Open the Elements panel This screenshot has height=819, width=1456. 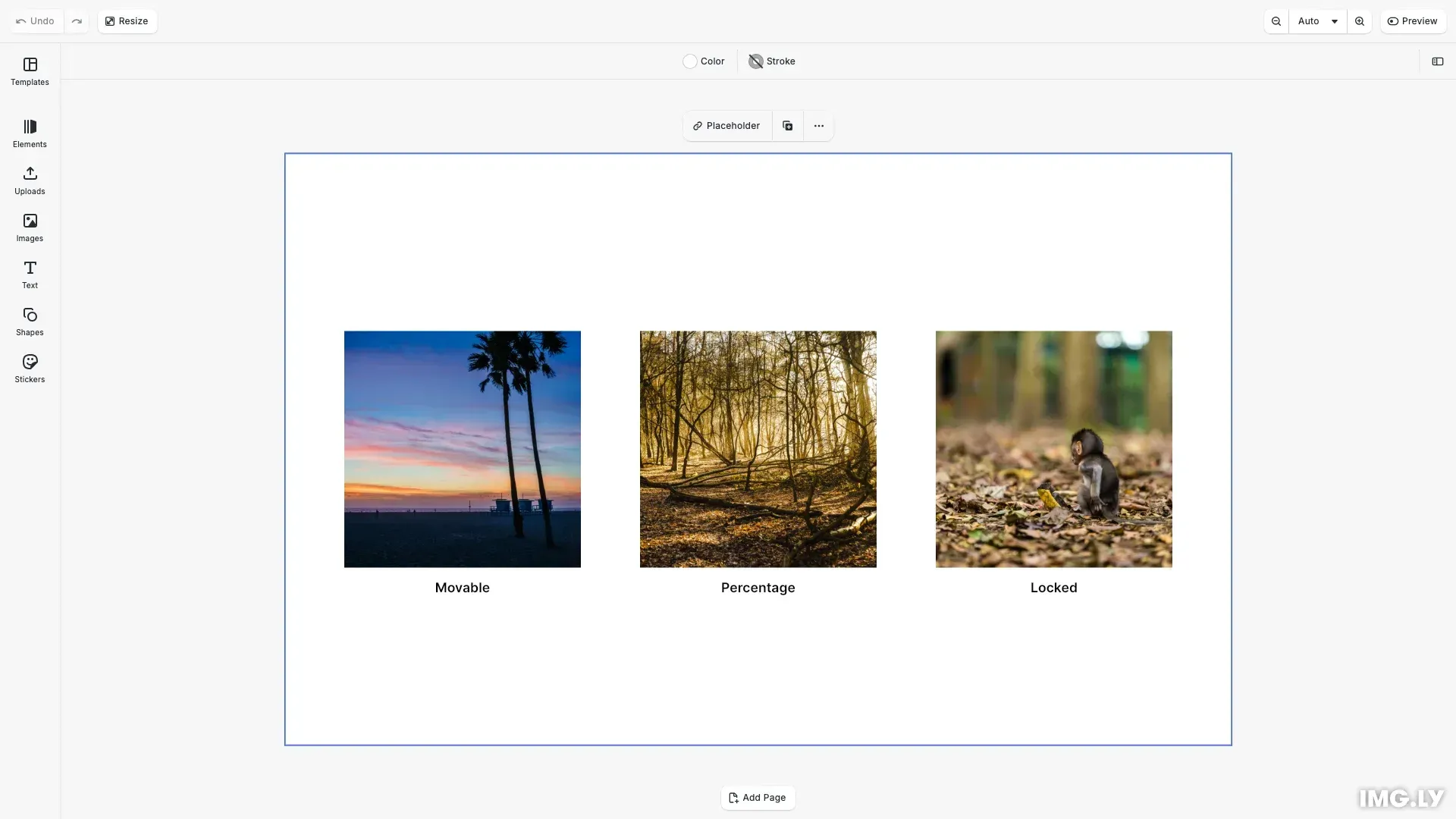(x=30, y=133)
